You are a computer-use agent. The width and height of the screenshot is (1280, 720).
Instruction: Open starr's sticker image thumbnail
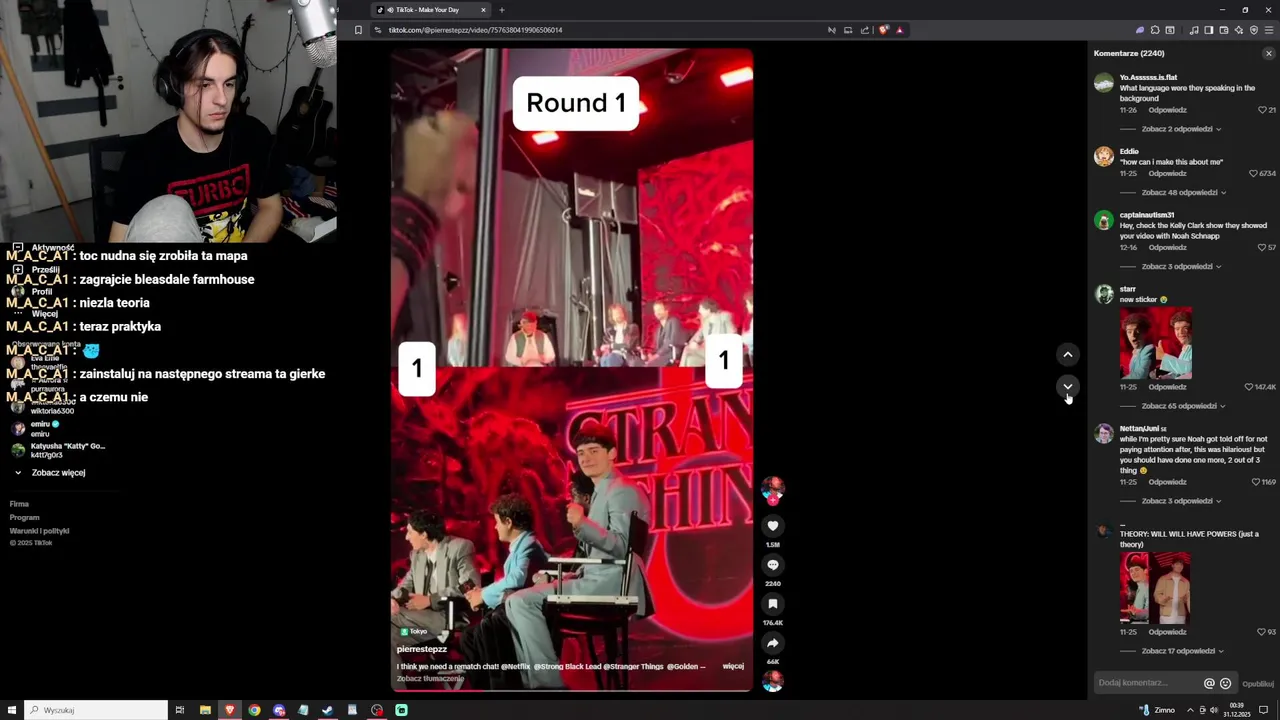1155,343
